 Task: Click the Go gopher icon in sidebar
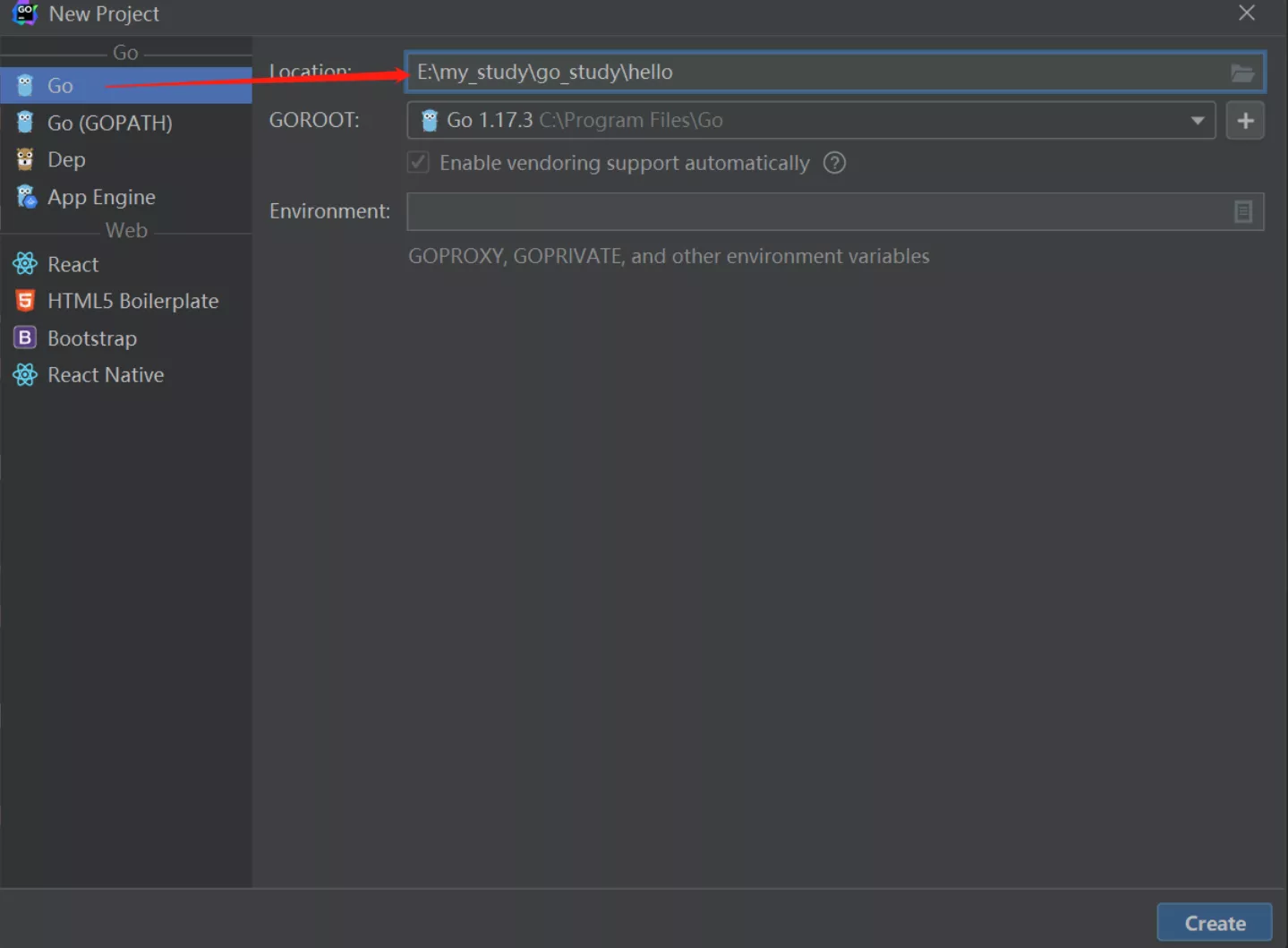point(25,85)
